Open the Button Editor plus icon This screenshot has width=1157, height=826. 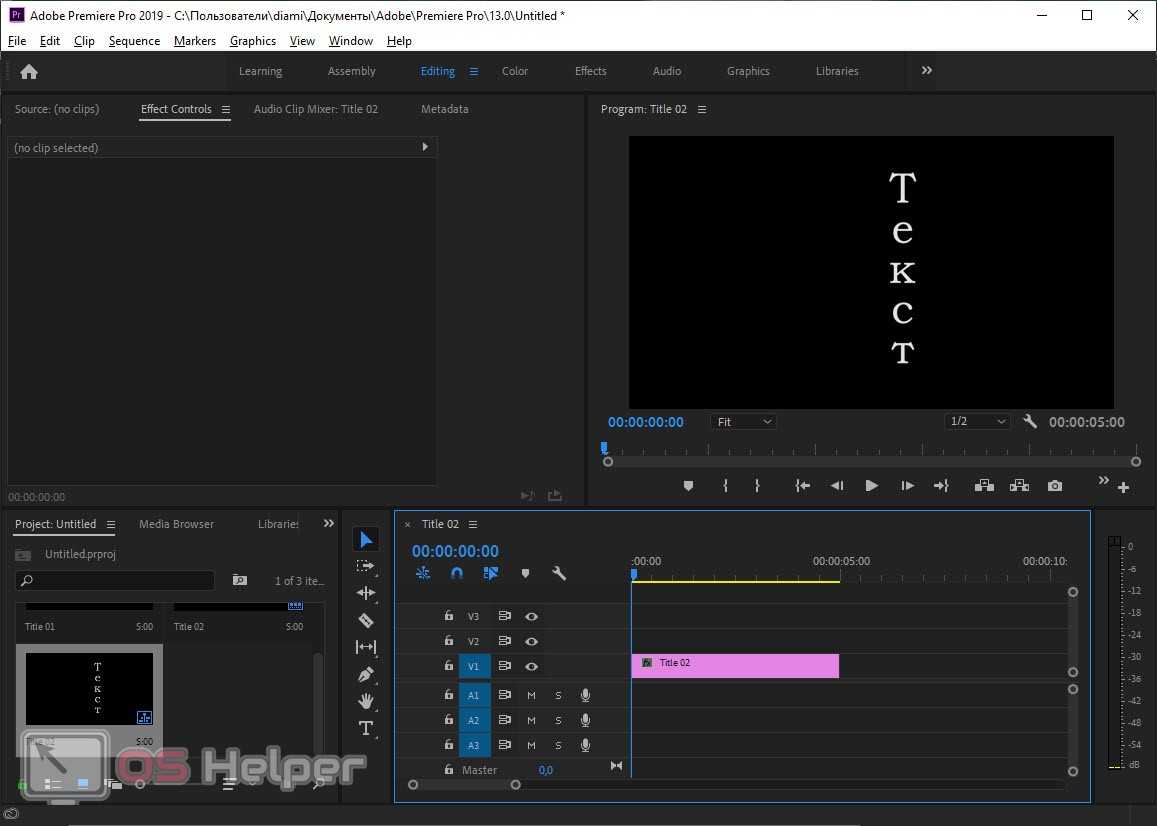click(1123, 487)
